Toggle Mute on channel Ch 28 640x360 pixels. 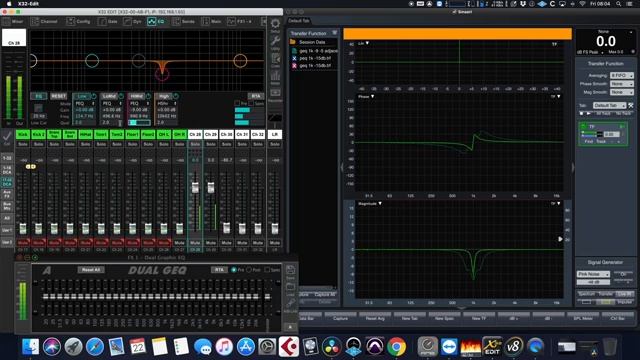tap(195, 242)
